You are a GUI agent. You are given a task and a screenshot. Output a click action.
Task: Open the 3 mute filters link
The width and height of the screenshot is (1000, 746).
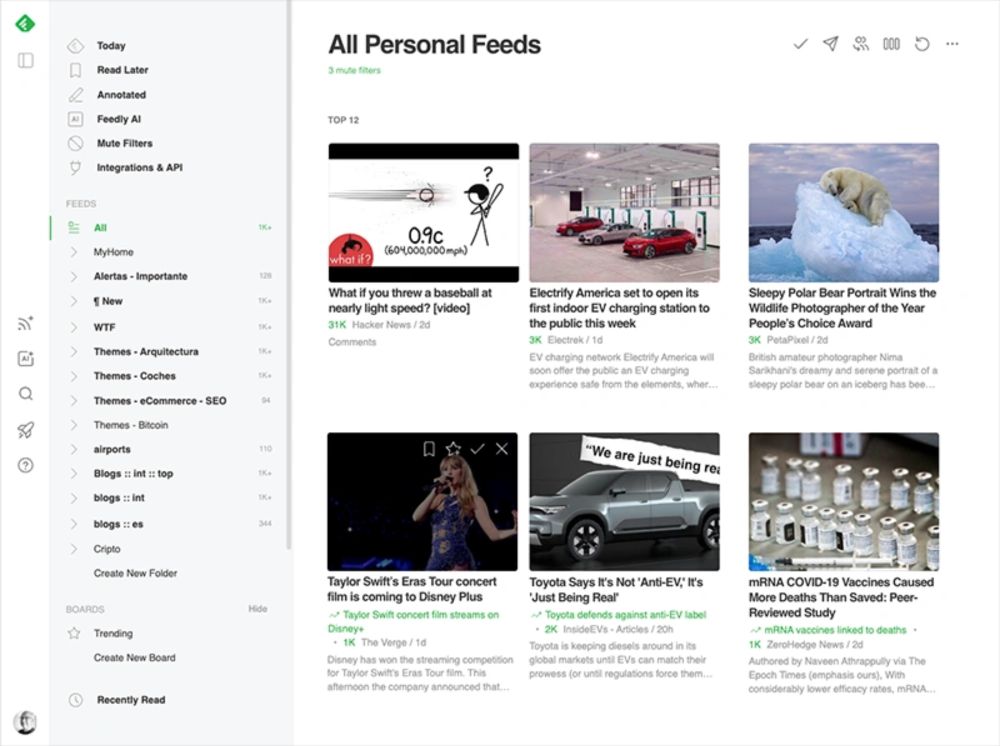(354, 70)
